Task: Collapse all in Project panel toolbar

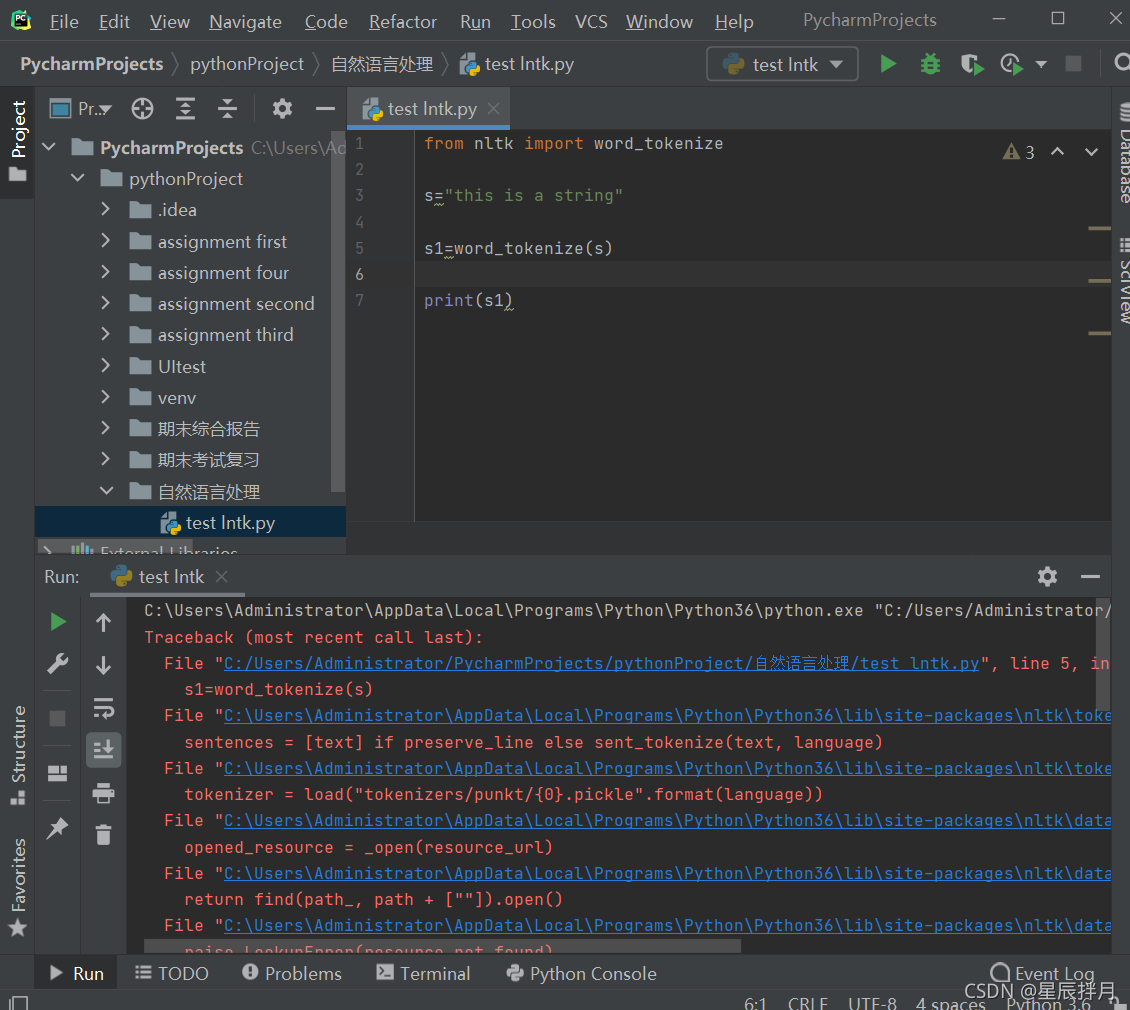Action: click(228, 109)
